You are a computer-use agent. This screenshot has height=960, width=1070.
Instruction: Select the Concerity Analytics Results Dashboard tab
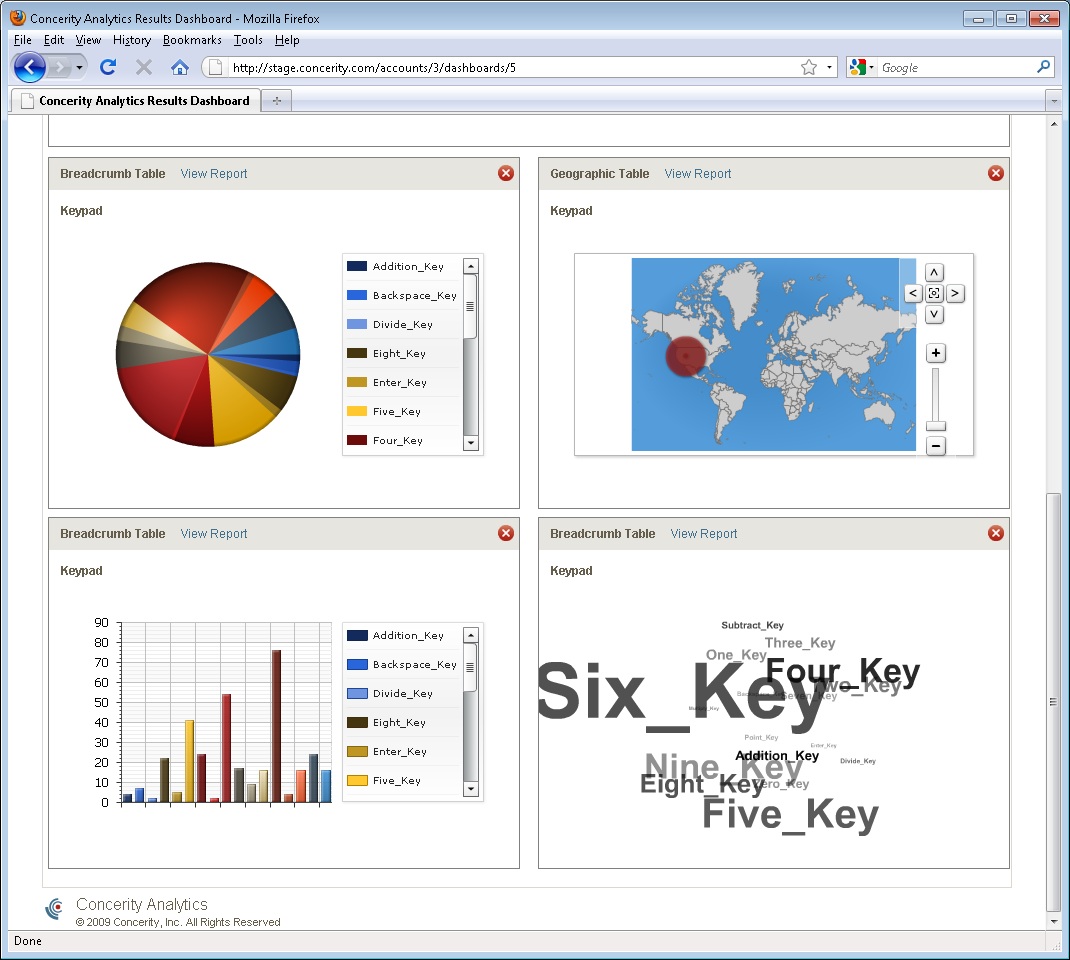135,100
